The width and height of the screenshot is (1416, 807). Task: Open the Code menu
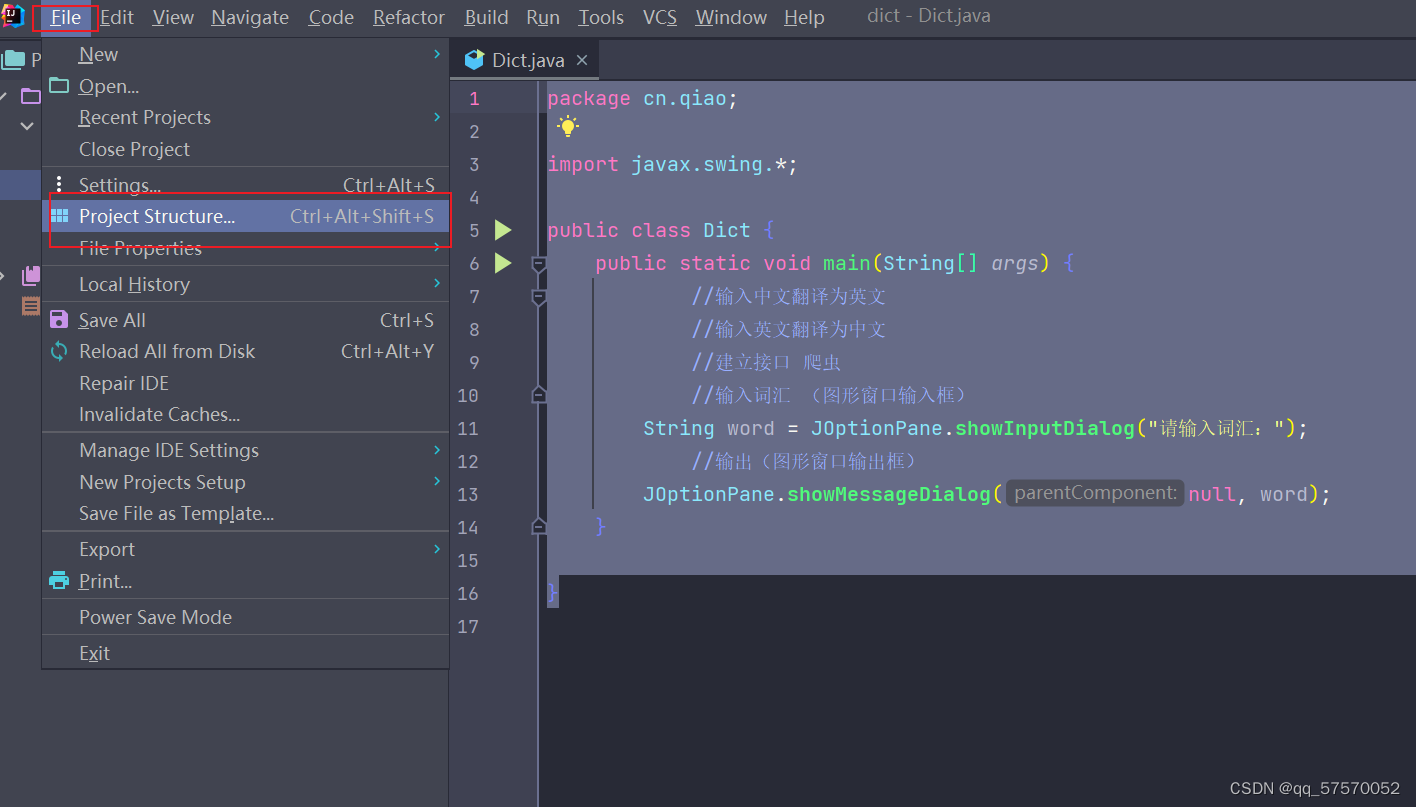click(x=331, y=17)
